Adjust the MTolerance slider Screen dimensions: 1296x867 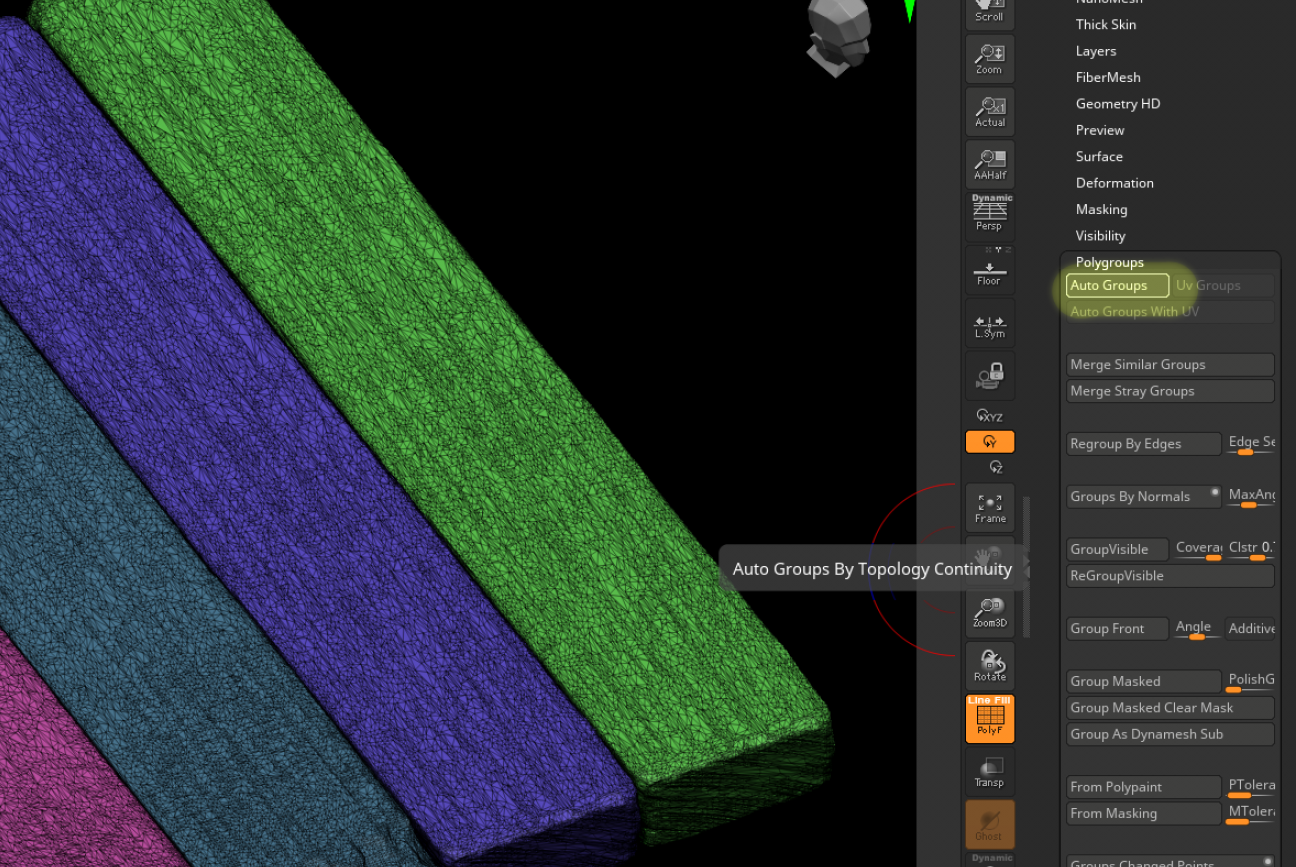tap(1251, 814)
